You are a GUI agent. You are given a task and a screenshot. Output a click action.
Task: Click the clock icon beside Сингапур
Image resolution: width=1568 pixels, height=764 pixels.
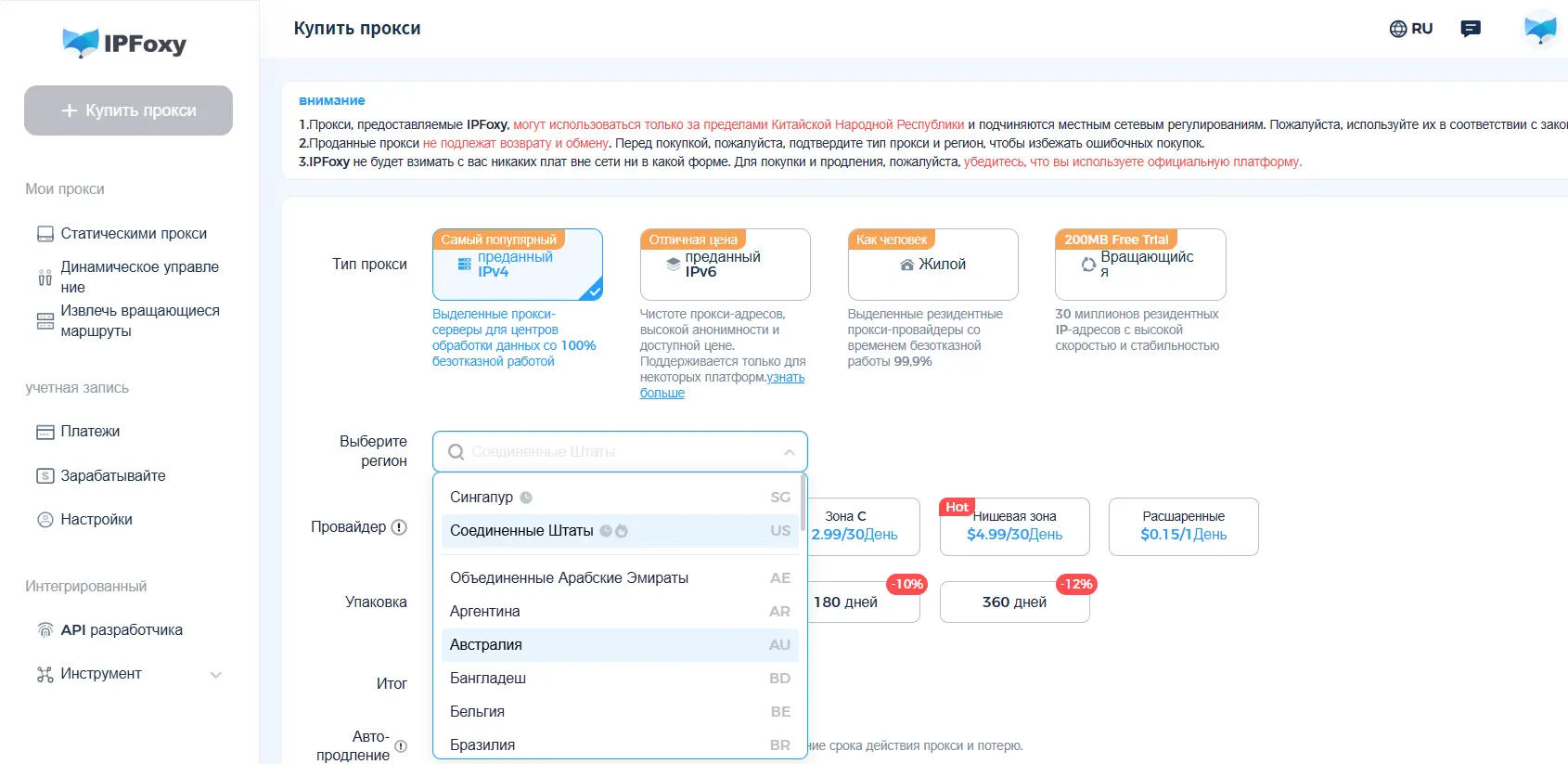pyautogui.click(x=526, y=498)
